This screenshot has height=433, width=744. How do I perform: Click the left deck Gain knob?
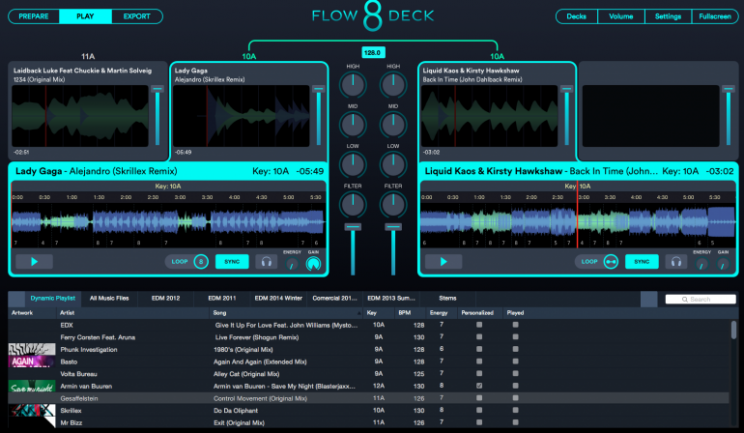pos(314,264)
